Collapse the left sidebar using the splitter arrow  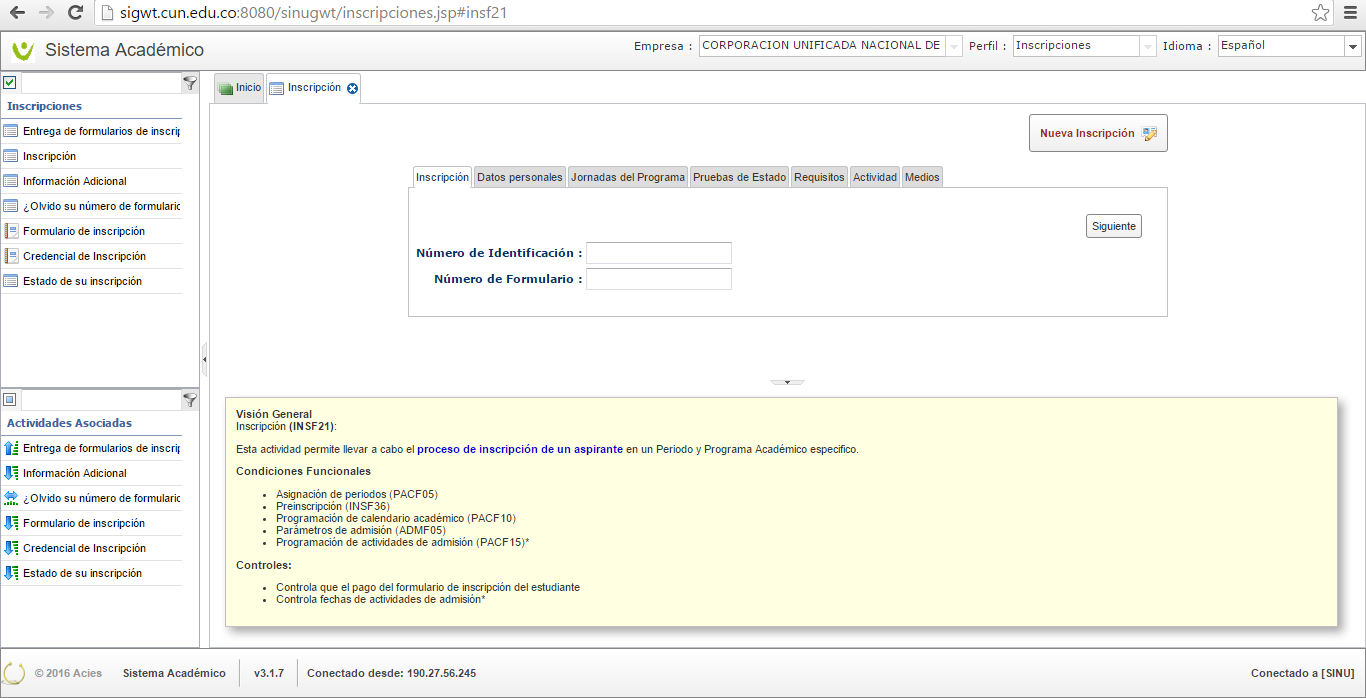point(204,358)
